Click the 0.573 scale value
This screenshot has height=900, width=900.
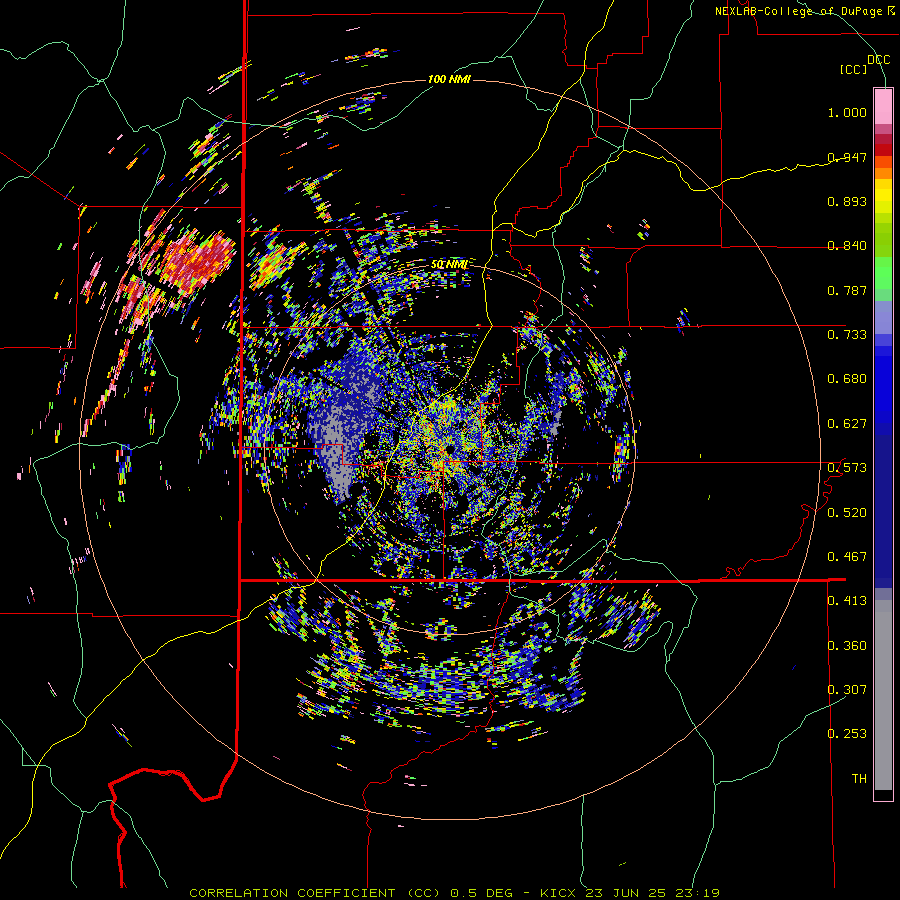click(x=847, y=468)
